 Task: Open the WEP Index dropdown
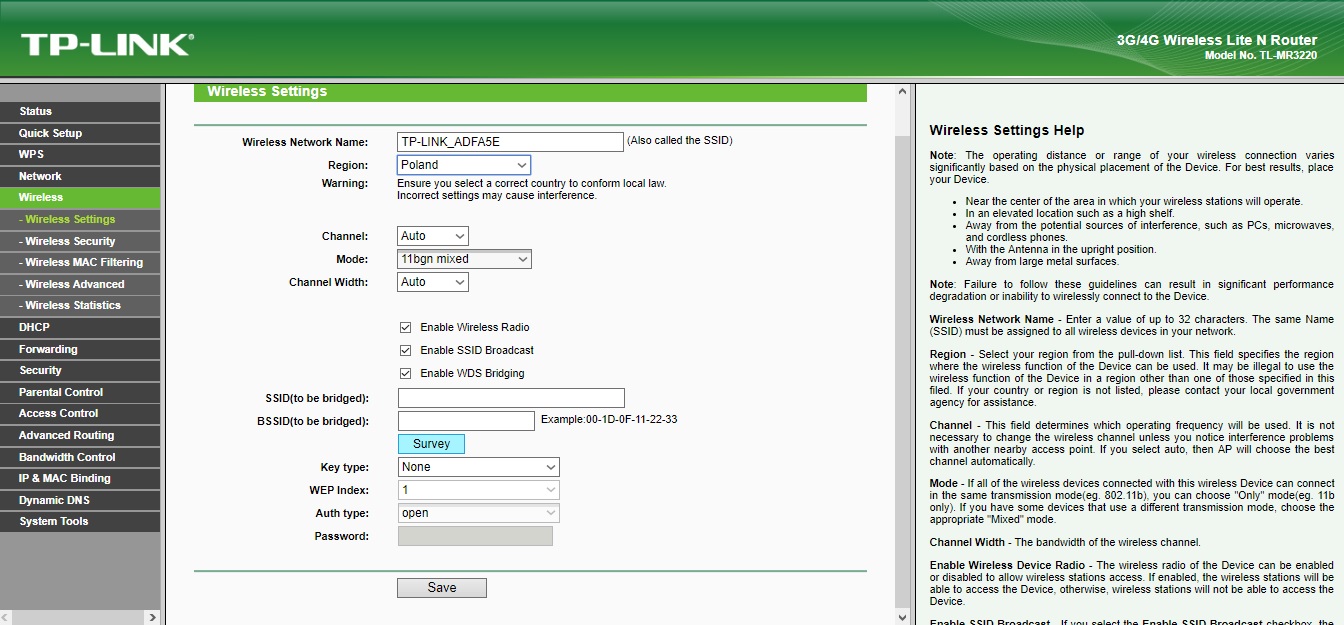point(478,490)
